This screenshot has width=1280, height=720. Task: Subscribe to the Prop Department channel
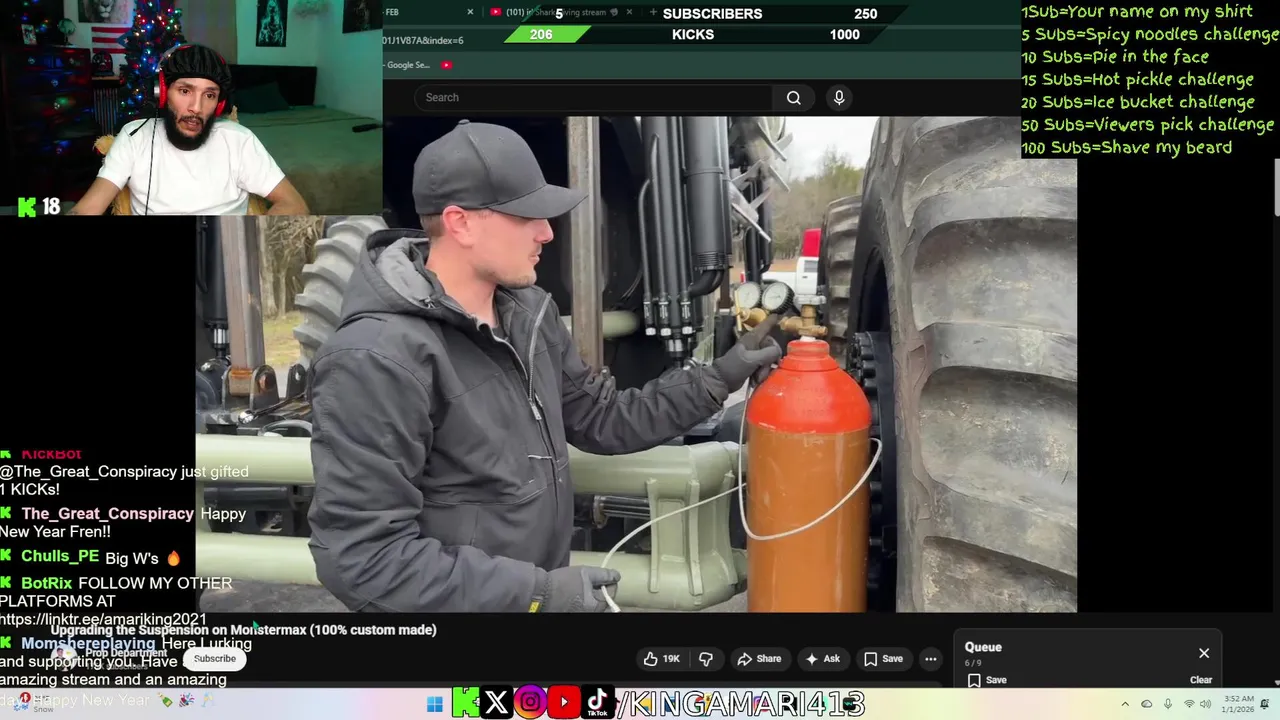(215, 658)
